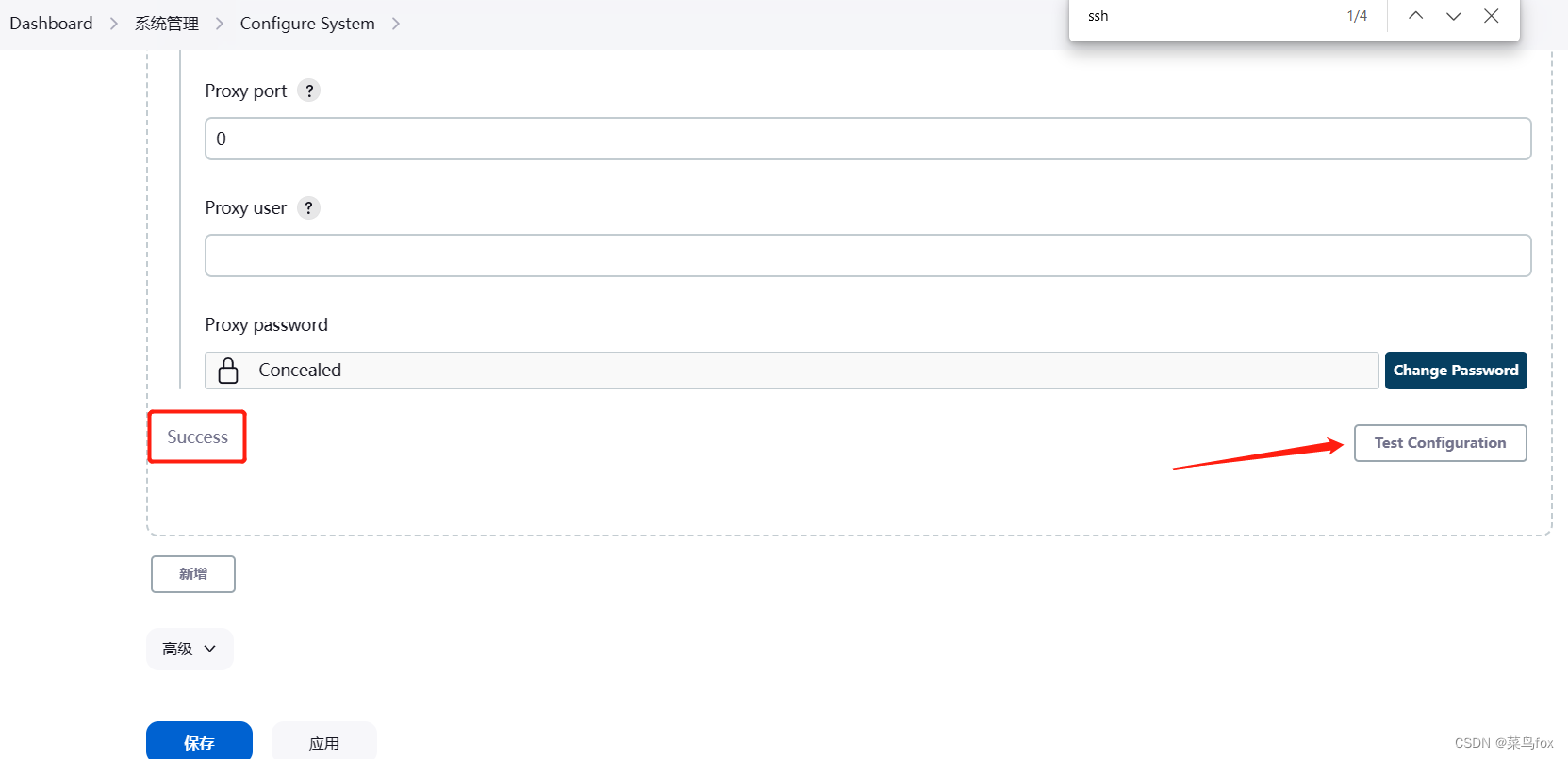The image size is (1568, 759).
Task: Open the Configure System breadcrumb link
Action: pos(307,24)
